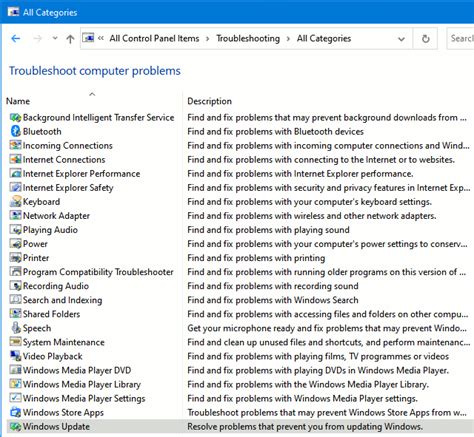Click the Video Playback icon
Image resolution: width=474 pixels, height=437 pixels.
(15, 356)
